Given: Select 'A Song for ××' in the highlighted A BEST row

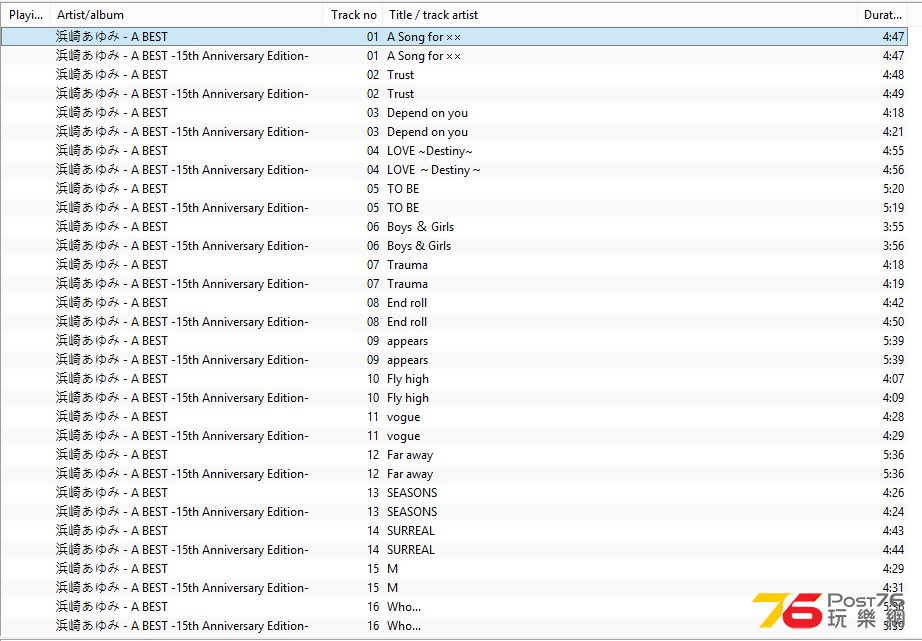Looking at the screenshot, I should 424,37.
